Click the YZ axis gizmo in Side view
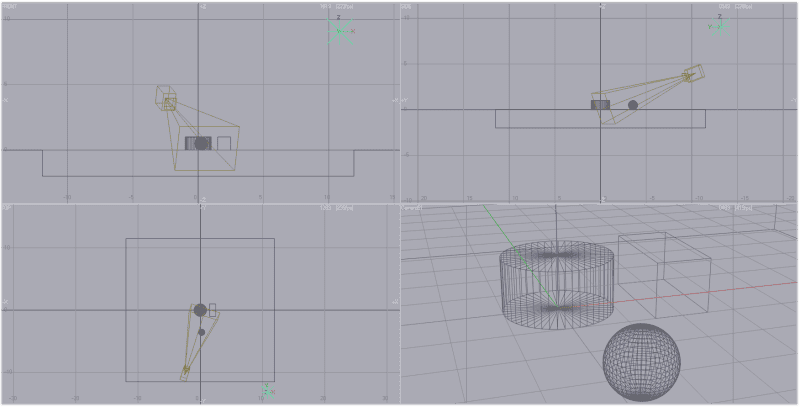Screen dimensions: 800x407 click(718, 26)
